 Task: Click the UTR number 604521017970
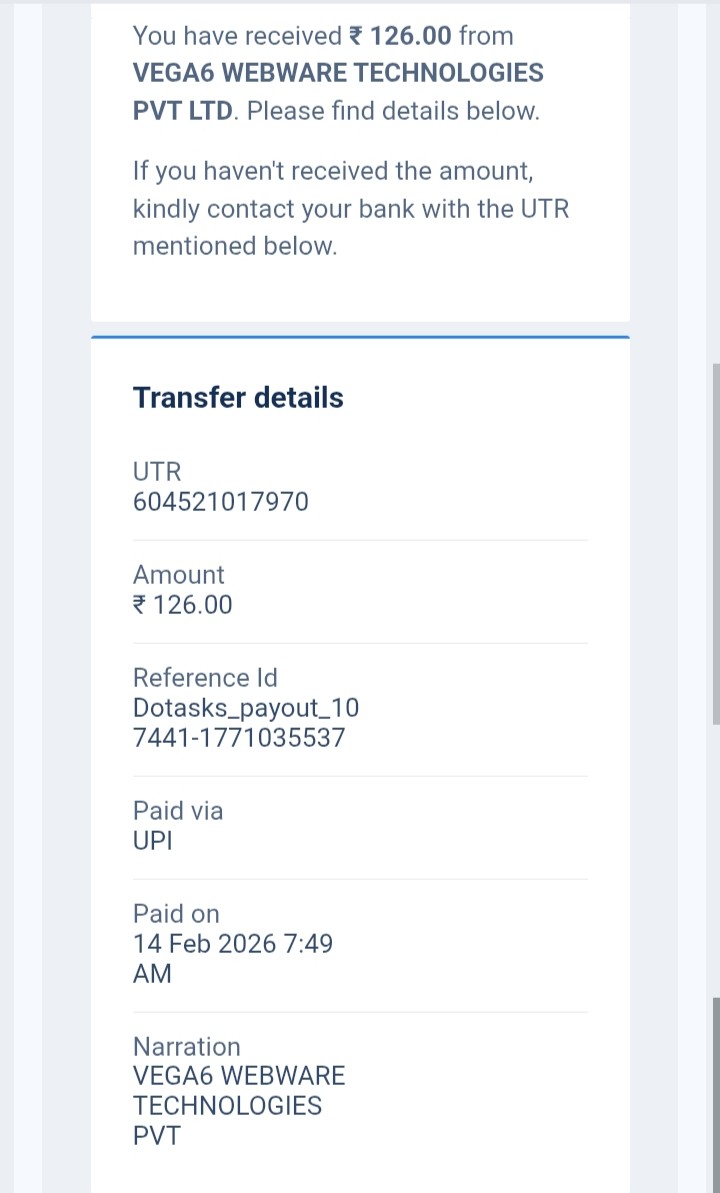(x=221, y=501)
